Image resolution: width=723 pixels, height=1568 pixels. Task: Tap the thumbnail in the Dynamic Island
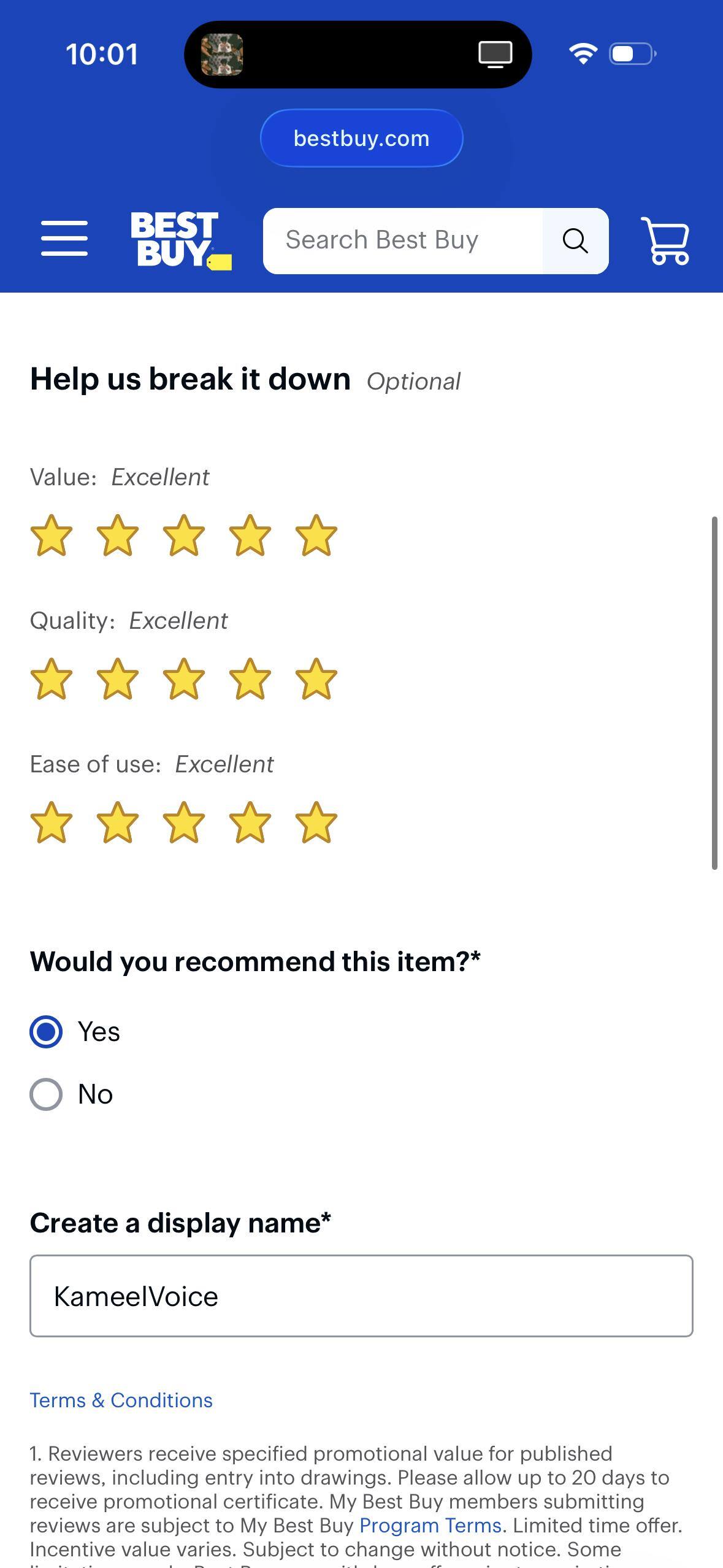[x=223, y=55]
